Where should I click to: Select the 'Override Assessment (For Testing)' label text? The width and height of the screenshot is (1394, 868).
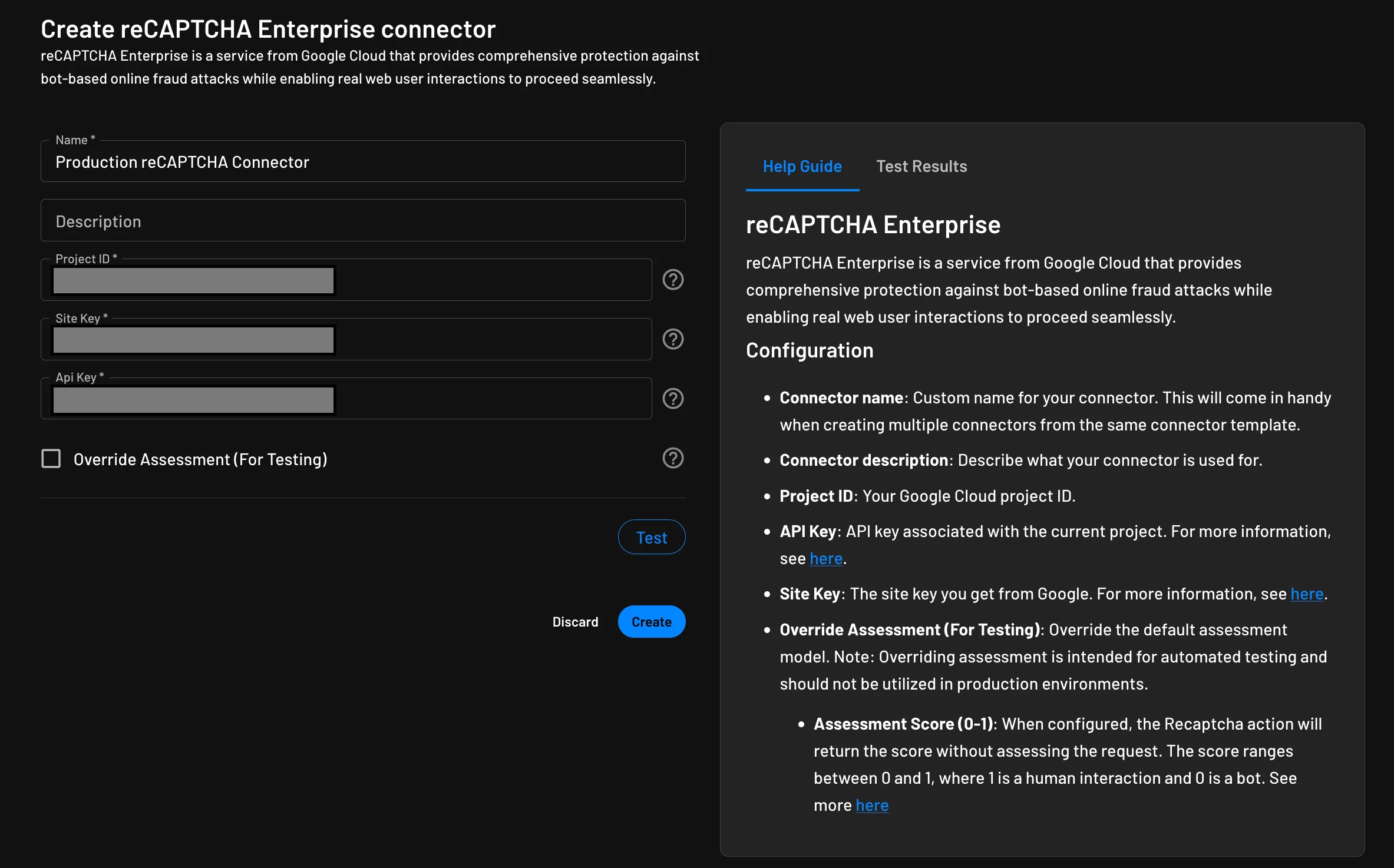[x=200, y=459]
